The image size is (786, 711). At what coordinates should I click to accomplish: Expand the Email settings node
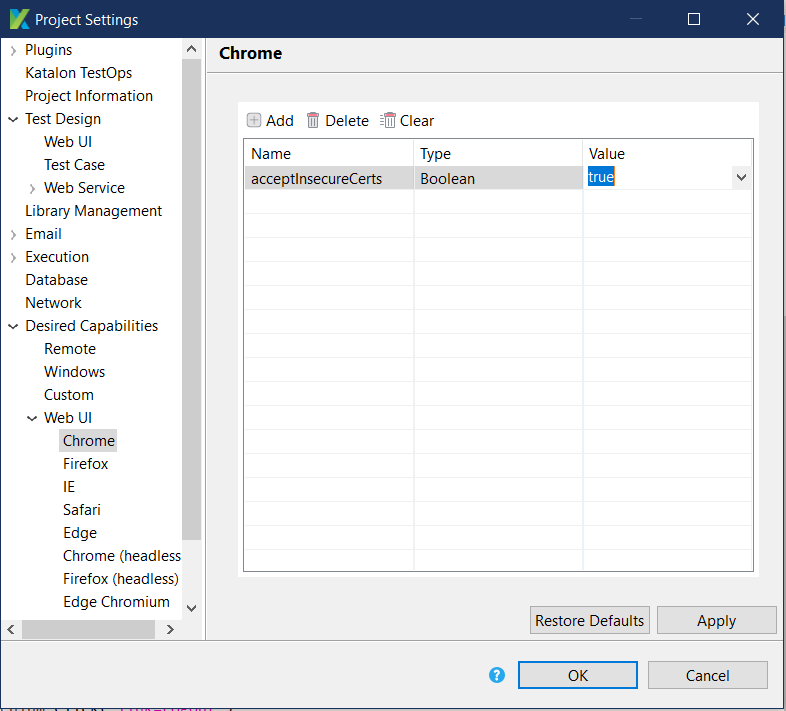[x=14, y=234]
